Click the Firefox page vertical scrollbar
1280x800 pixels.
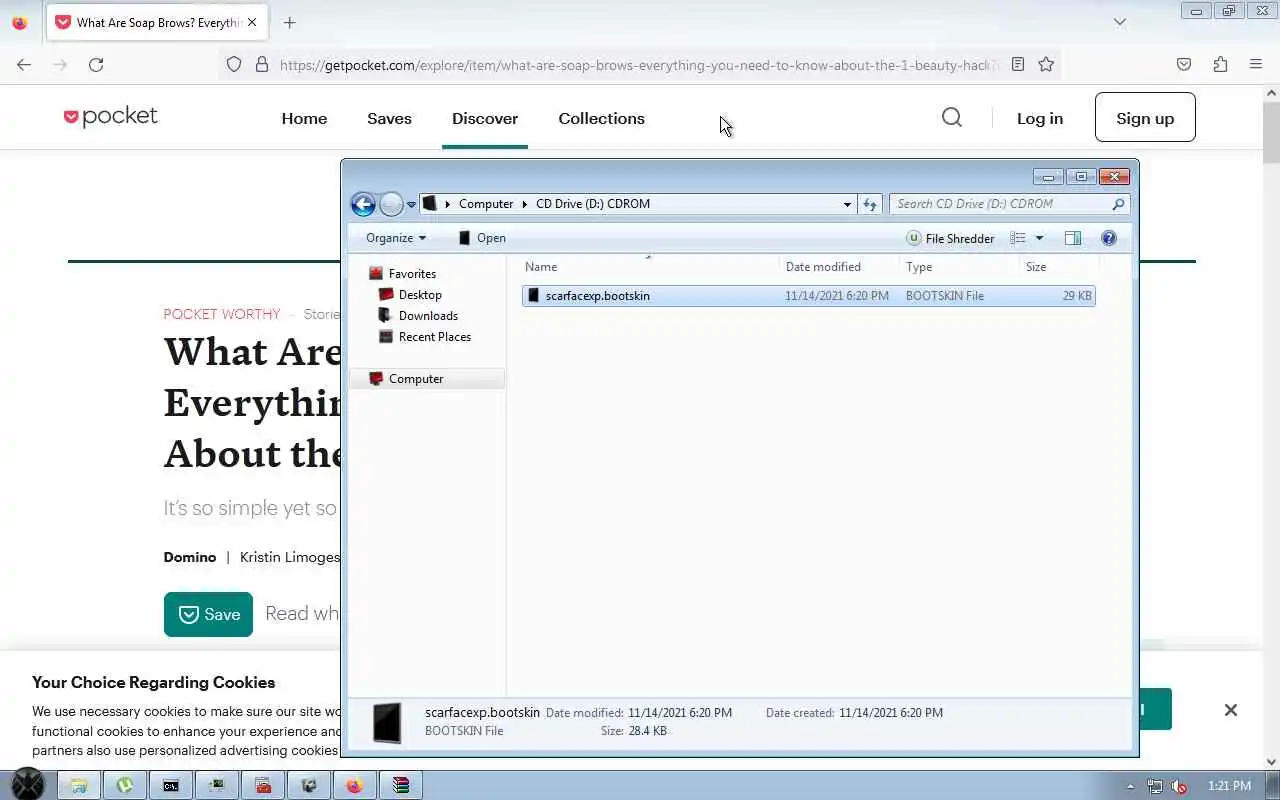tap(1271, 133)
